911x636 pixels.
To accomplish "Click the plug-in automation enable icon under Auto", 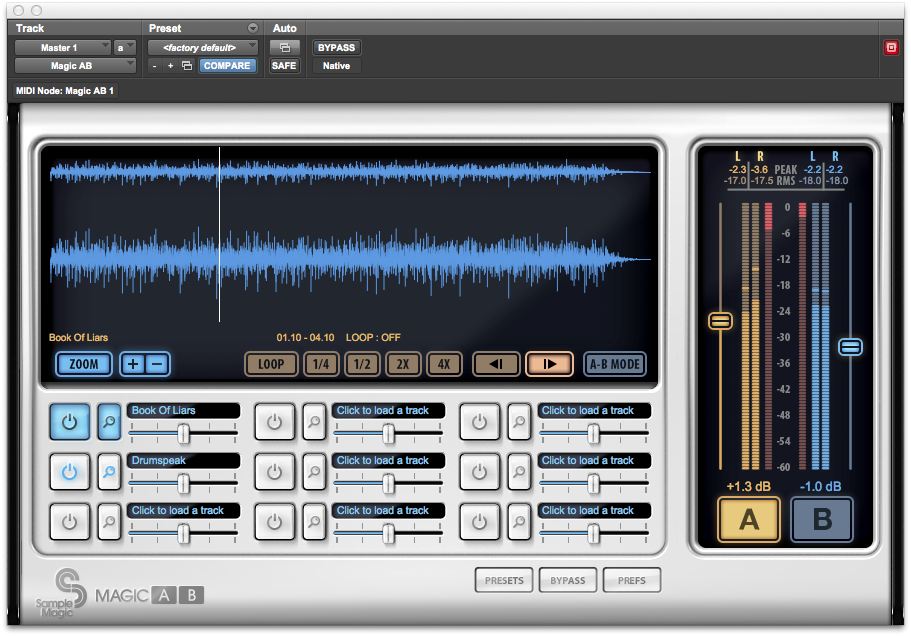I will point(284,47).
